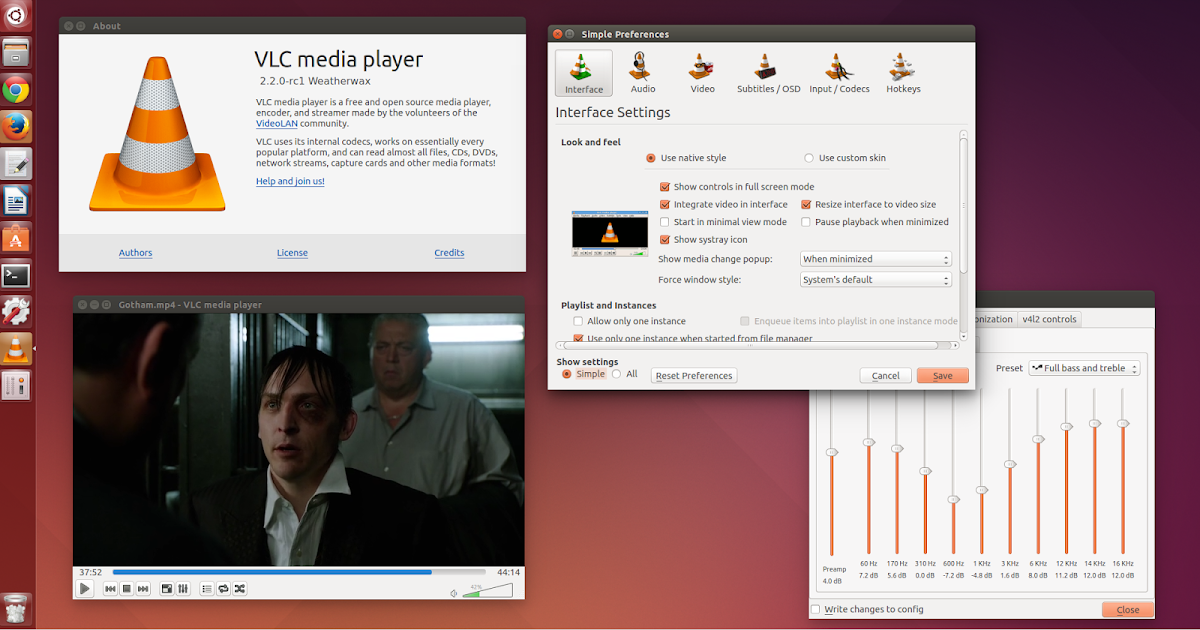Screen dimensions: 1200x630
Task: Select Use native style radio button
Action: [x=651, y=158]
